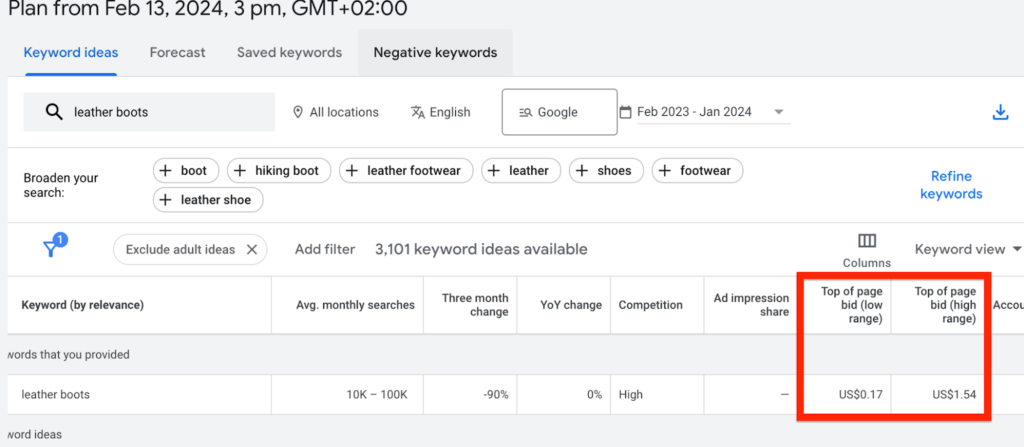Open the Google search network selector

(x=558, y=112)
